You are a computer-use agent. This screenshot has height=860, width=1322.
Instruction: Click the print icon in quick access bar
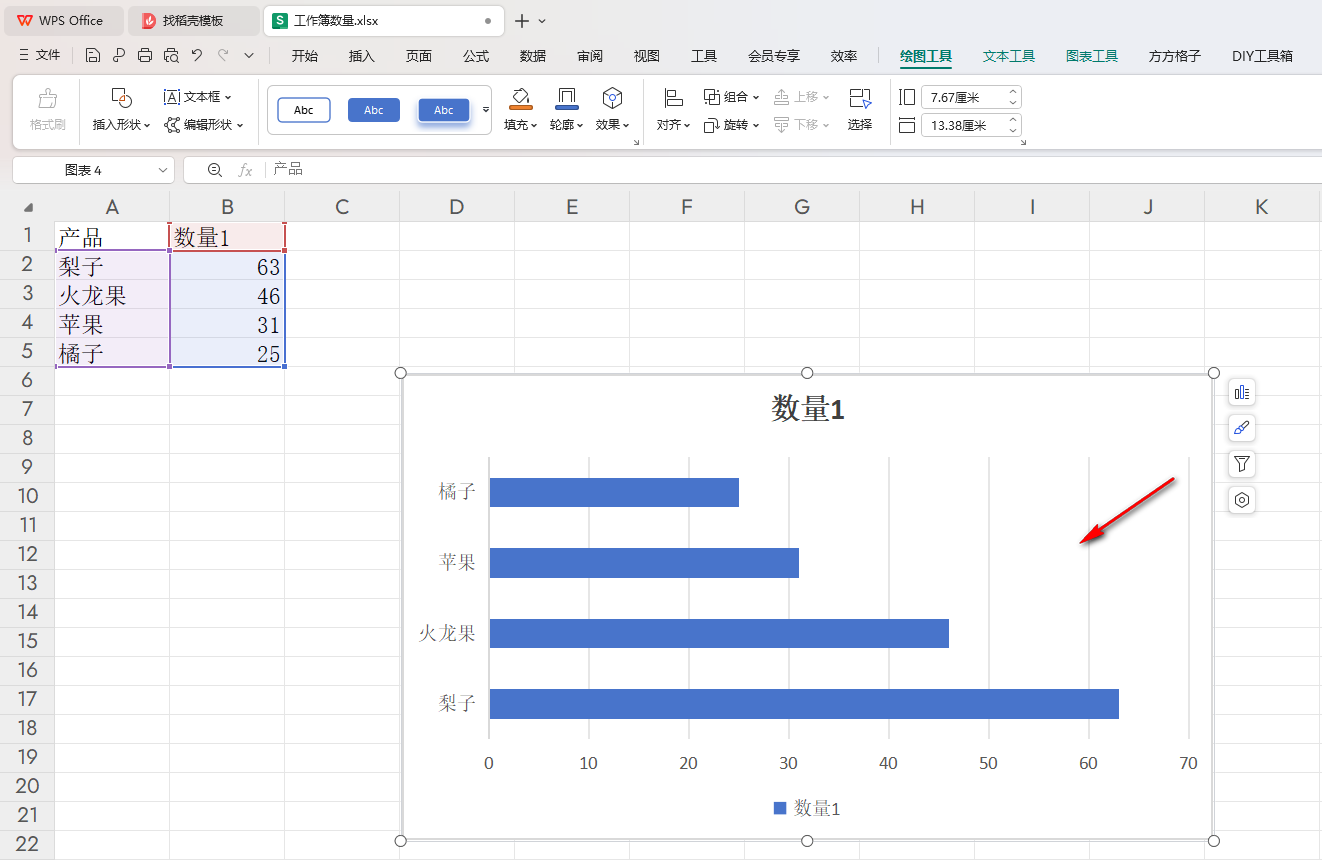pos(145,56)
